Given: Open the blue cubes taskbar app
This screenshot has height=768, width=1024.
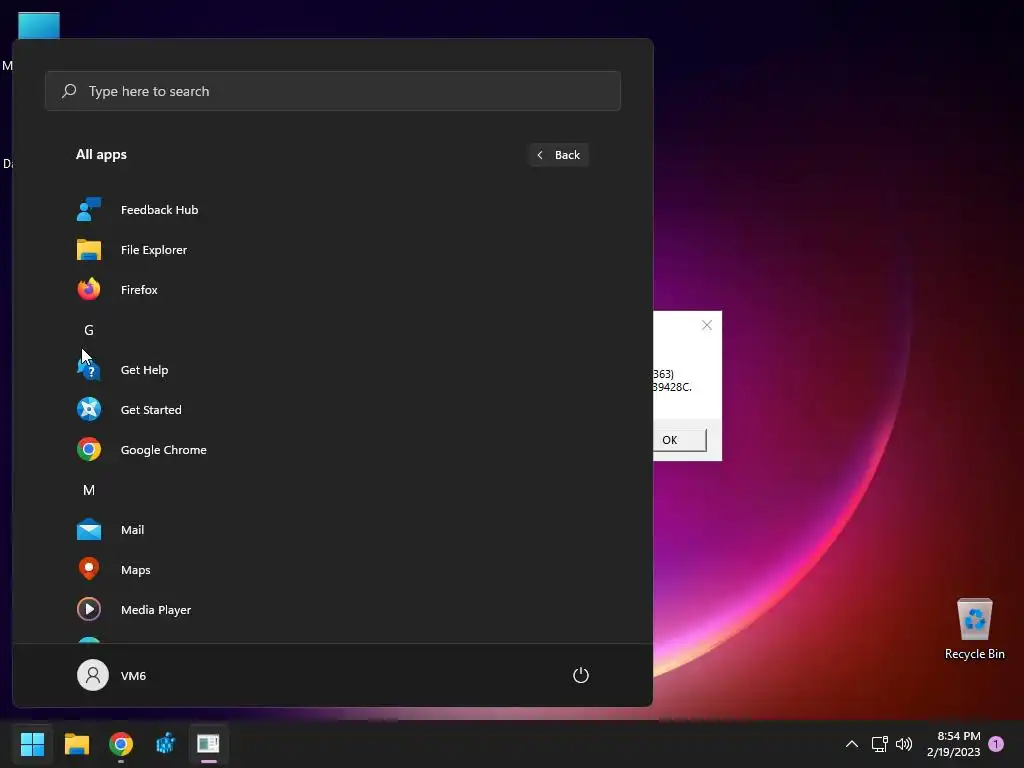Looking at the screenshot, I should 165,744.
